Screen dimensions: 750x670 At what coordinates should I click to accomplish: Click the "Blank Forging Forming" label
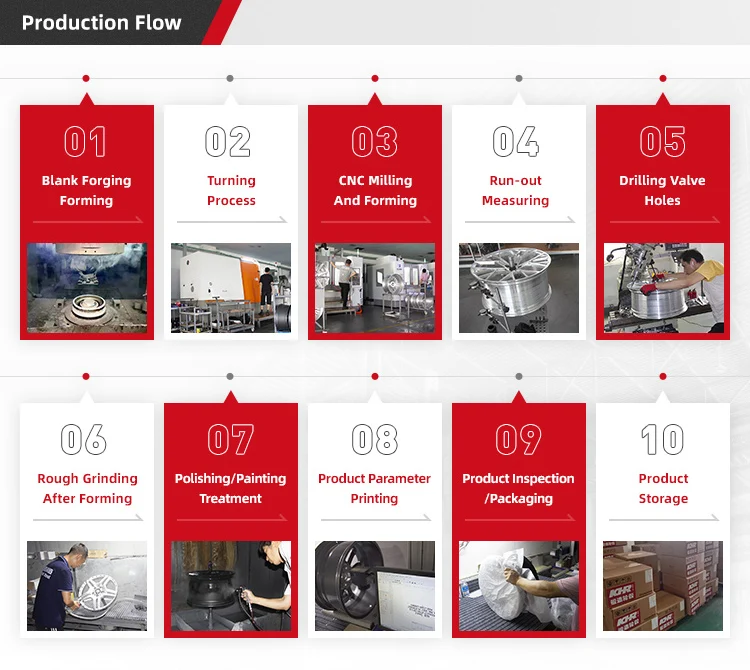(87, 190)
